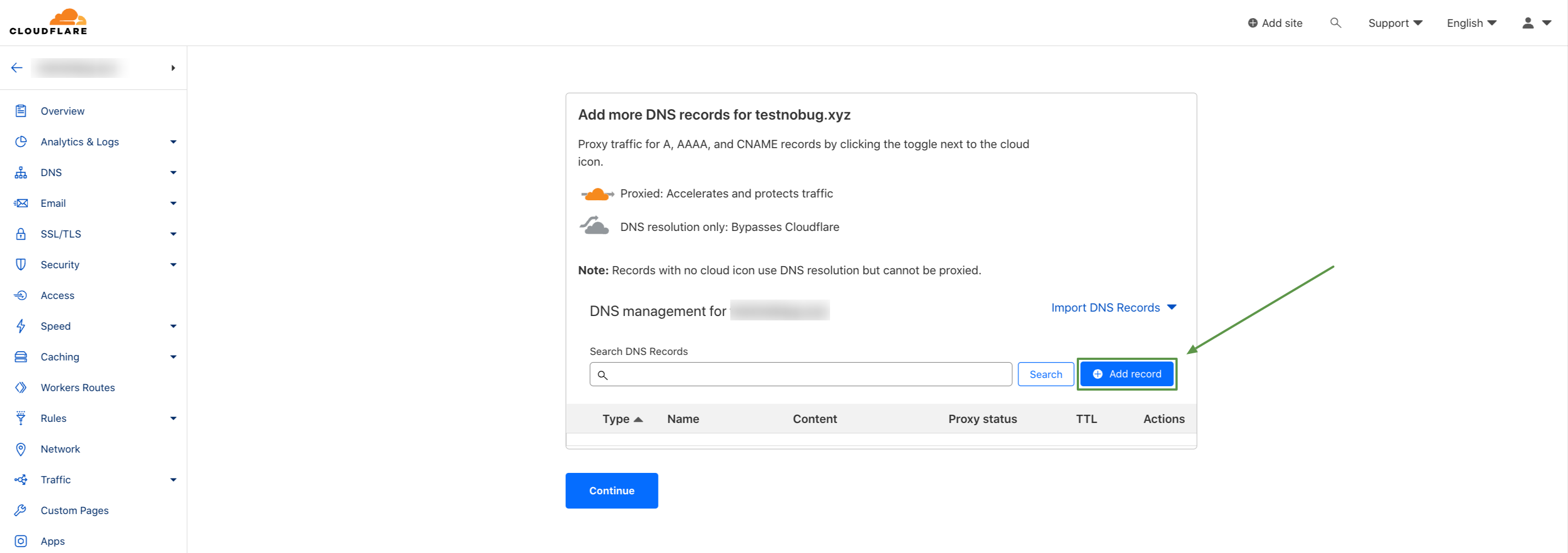Image resolution: width=1568 pixels, height=553 pixels.
Task: Click the Continue button
Action: 611,490
